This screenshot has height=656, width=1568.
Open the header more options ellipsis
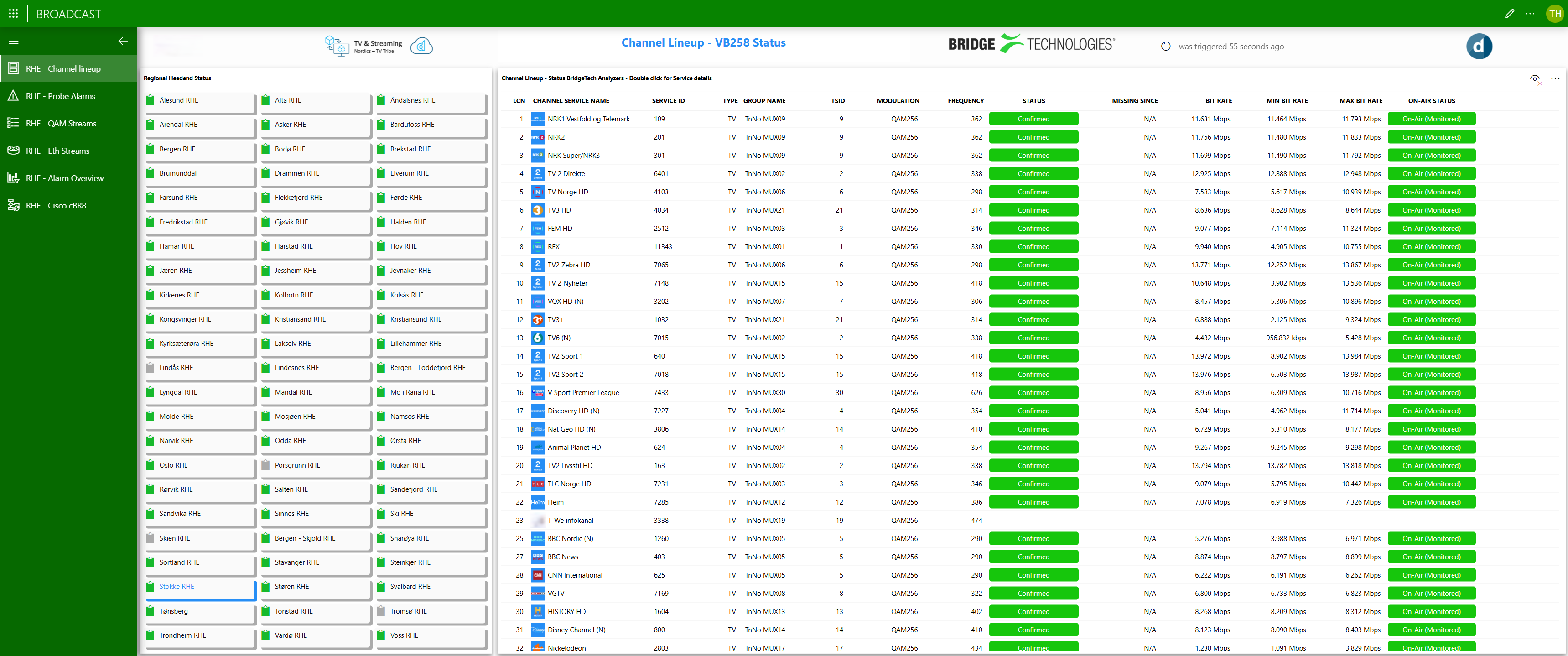click(1530, 13)
